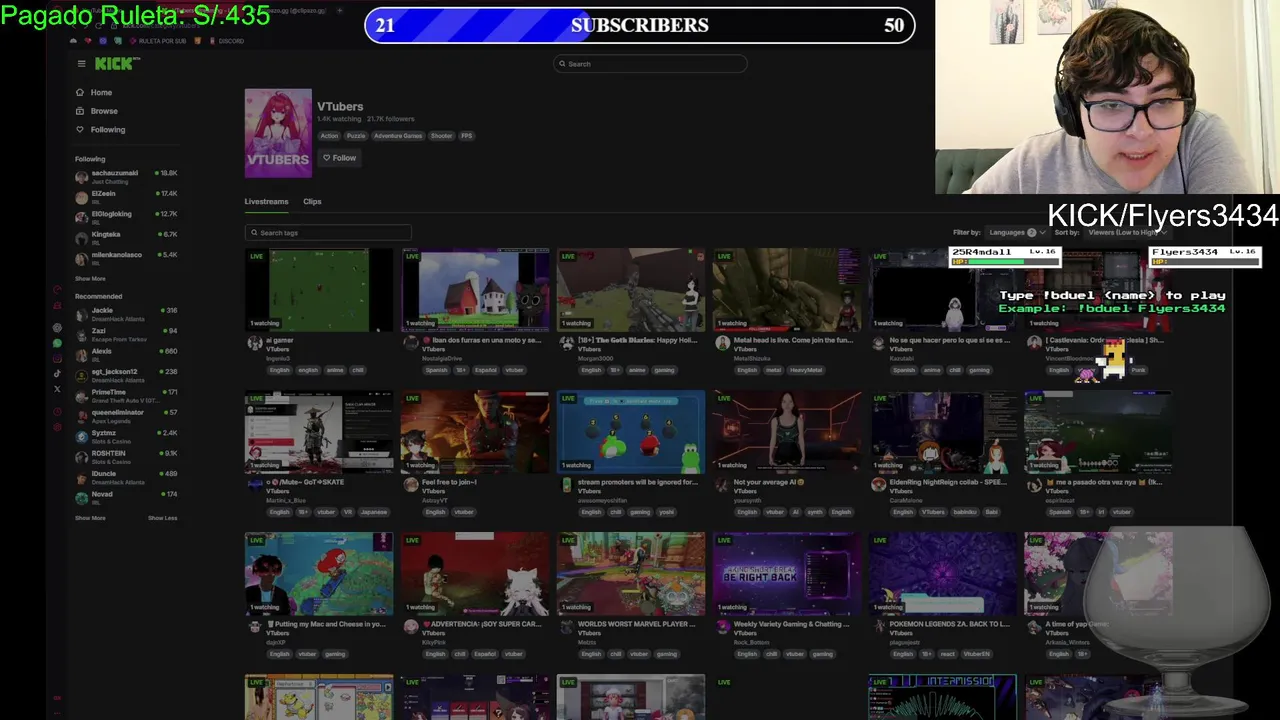Expand Following list with Show More
This screenshot has height=720, width=1280.
[90, 278]
